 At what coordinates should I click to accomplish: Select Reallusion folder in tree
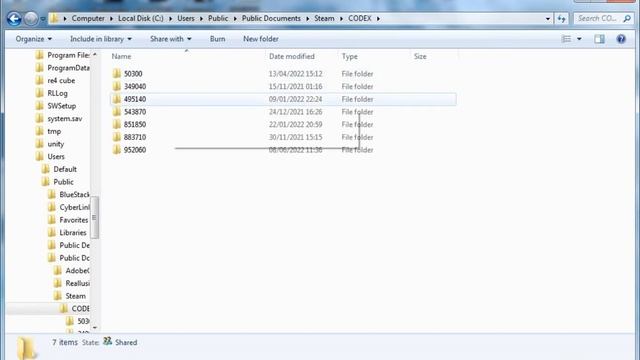(x=71, y=283)
